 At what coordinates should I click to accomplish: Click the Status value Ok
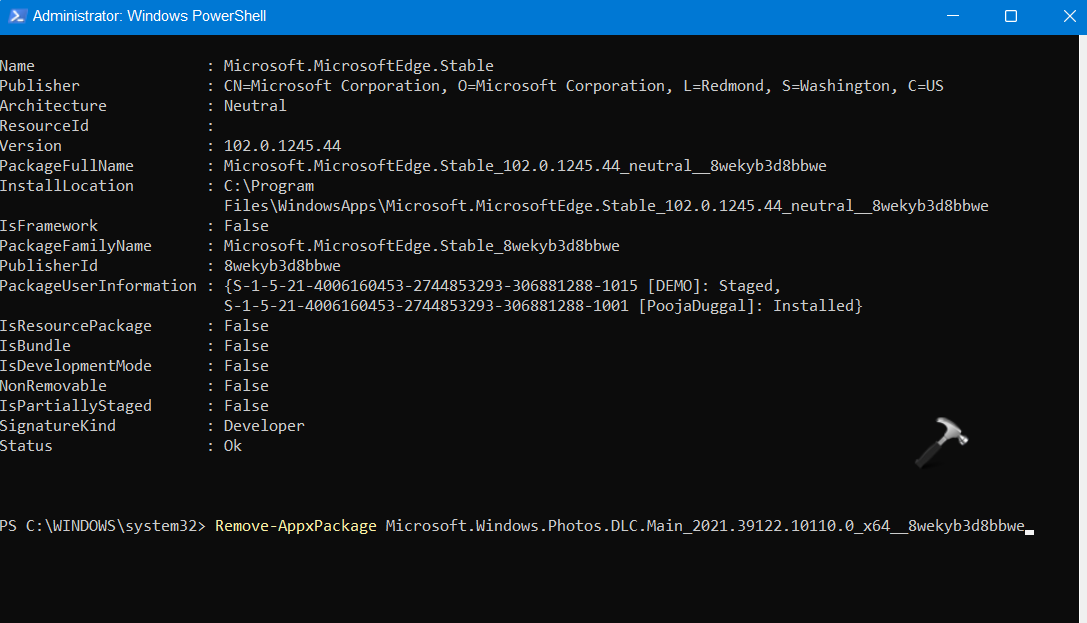[x=232, y=446]
